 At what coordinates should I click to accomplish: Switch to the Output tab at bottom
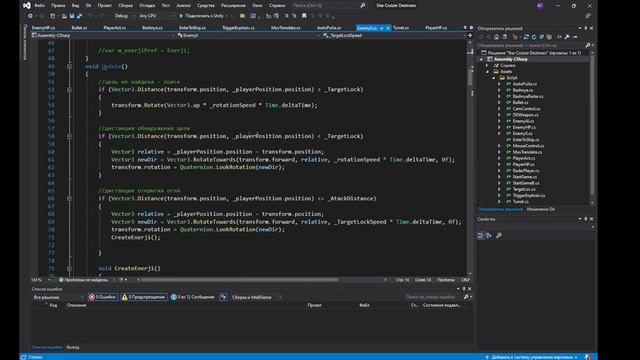click(73, 347)
